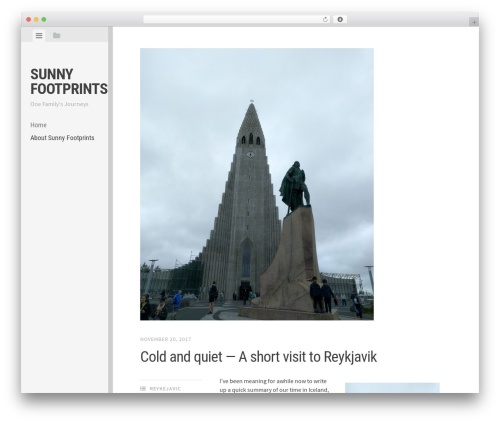Open the About Sunny Footprints page
This screenshot has height=423, width=500.
click(62, 138)
